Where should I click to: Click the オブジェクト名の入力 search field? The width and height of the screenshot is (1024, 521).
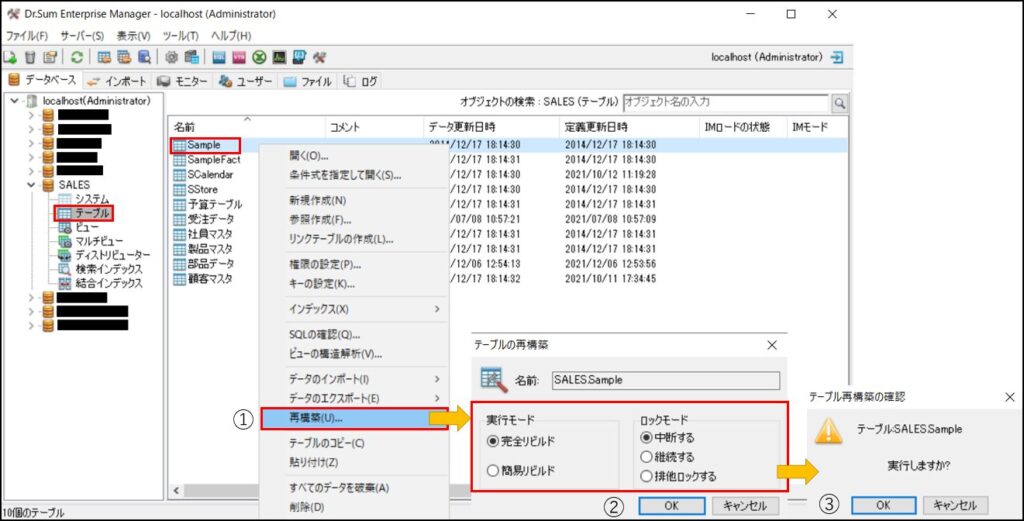click(x=724, y=102)
